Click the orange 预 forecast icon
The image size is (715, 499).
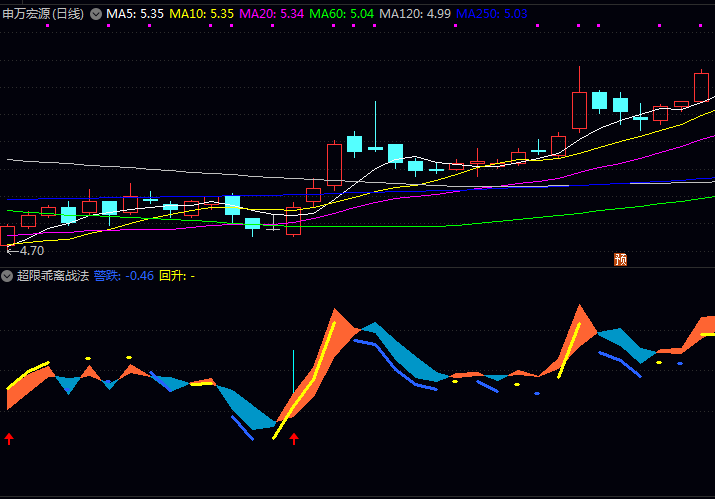point(620,259)
